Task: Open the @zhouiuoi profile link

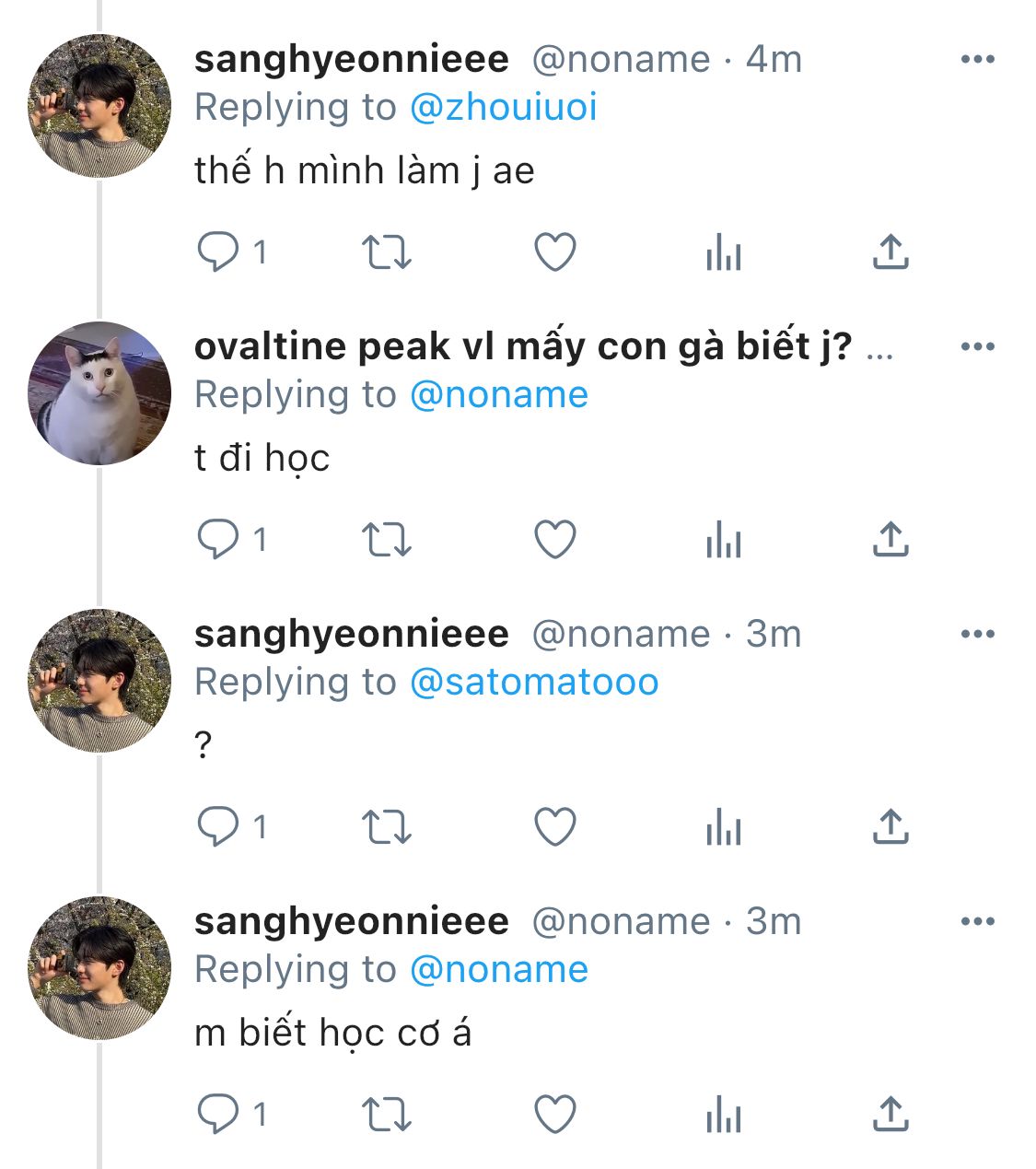Action: point(503,108)
